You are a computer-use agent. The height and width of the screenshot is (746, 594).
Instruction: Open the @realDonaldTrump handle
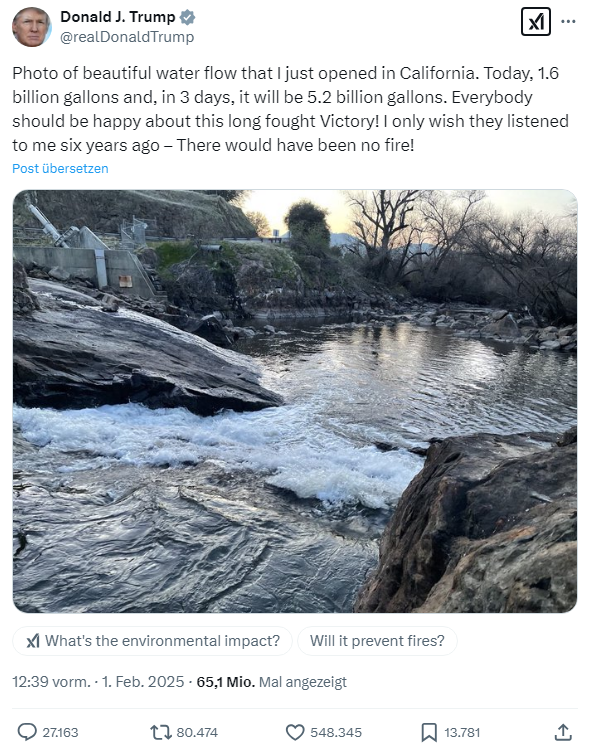pos(127,37)
